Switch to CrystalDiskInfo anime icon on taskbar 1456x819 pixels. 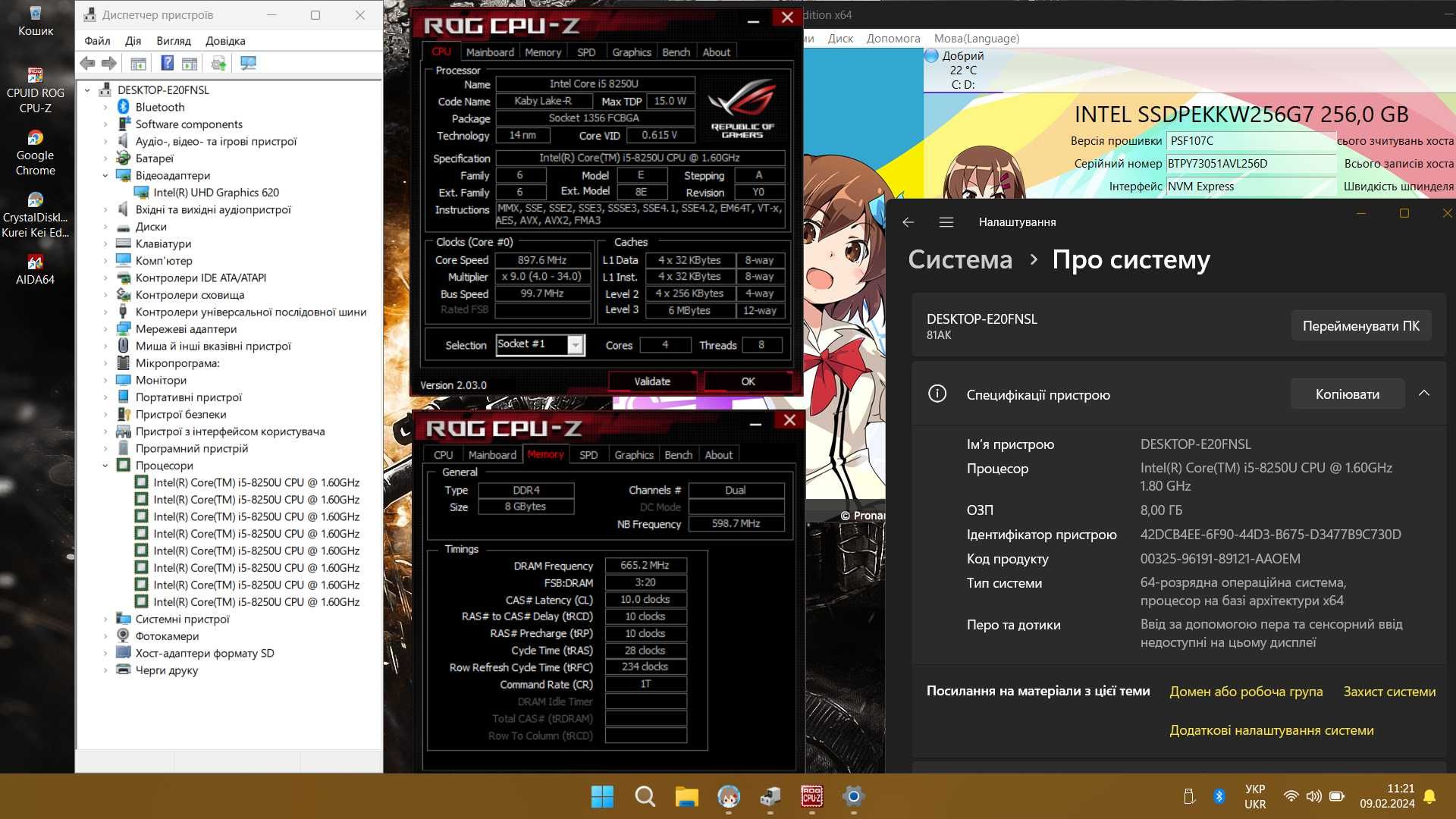pos(729,796)
